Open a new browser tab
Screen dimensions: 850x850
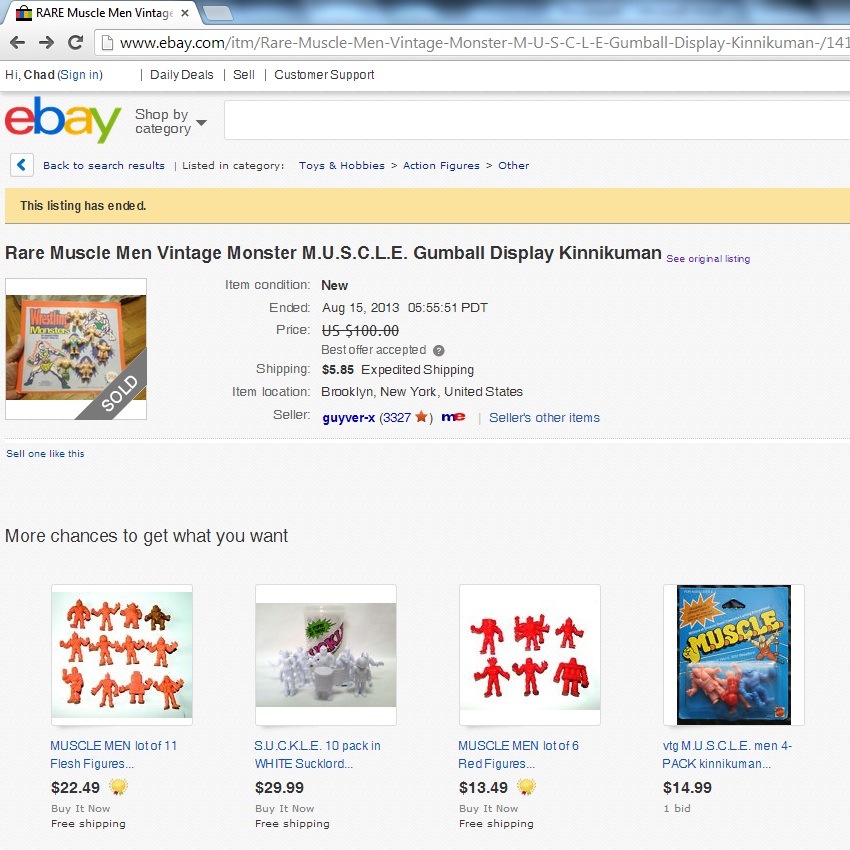(218, 13)
